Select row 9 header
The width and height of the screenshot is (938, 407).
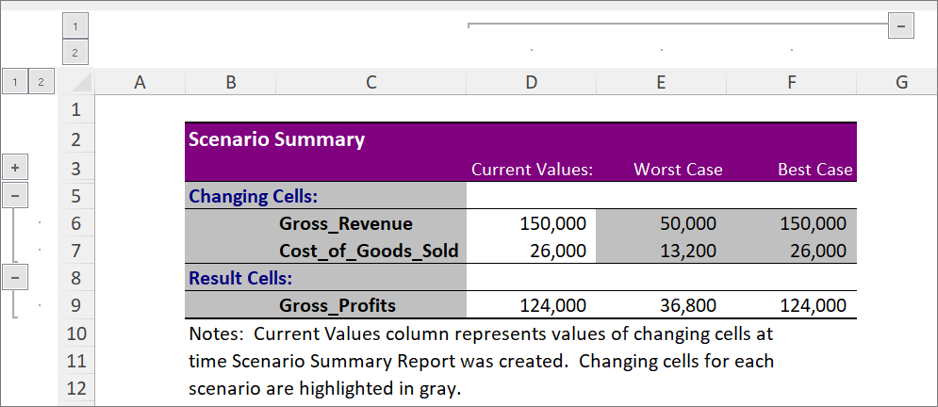pyautogui.click(x=76, y=305)
